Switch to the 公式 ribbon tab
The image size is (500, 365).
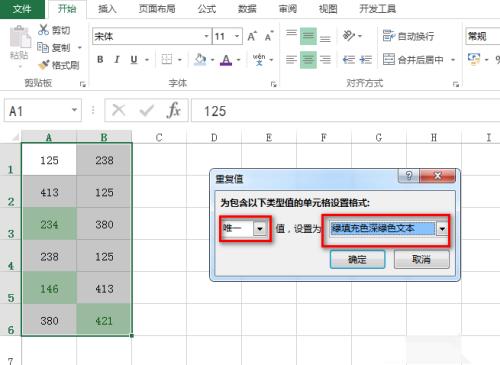pos(207,9)
